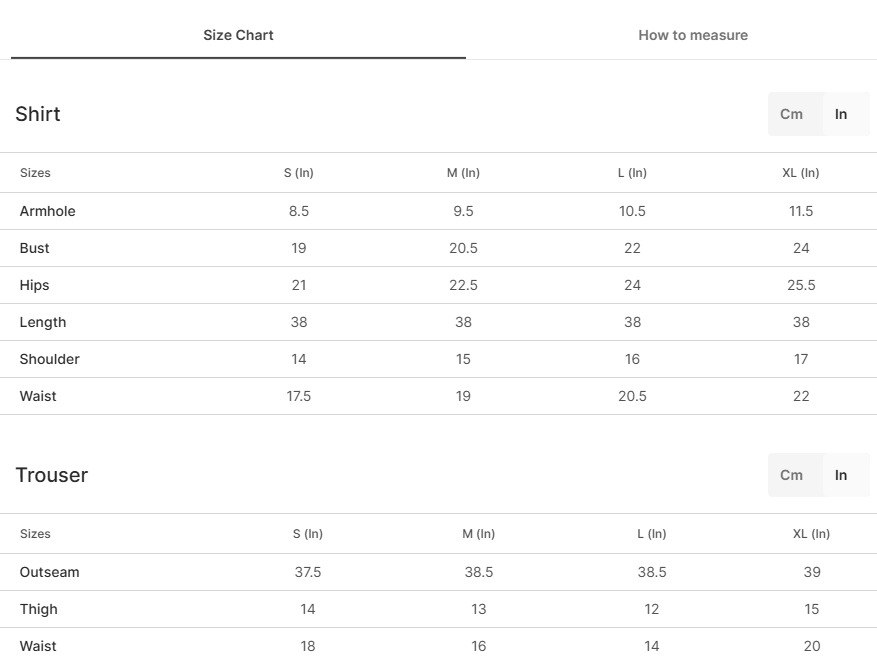Select In units for Shirt table
877x664 pixels.
[841, 114]
